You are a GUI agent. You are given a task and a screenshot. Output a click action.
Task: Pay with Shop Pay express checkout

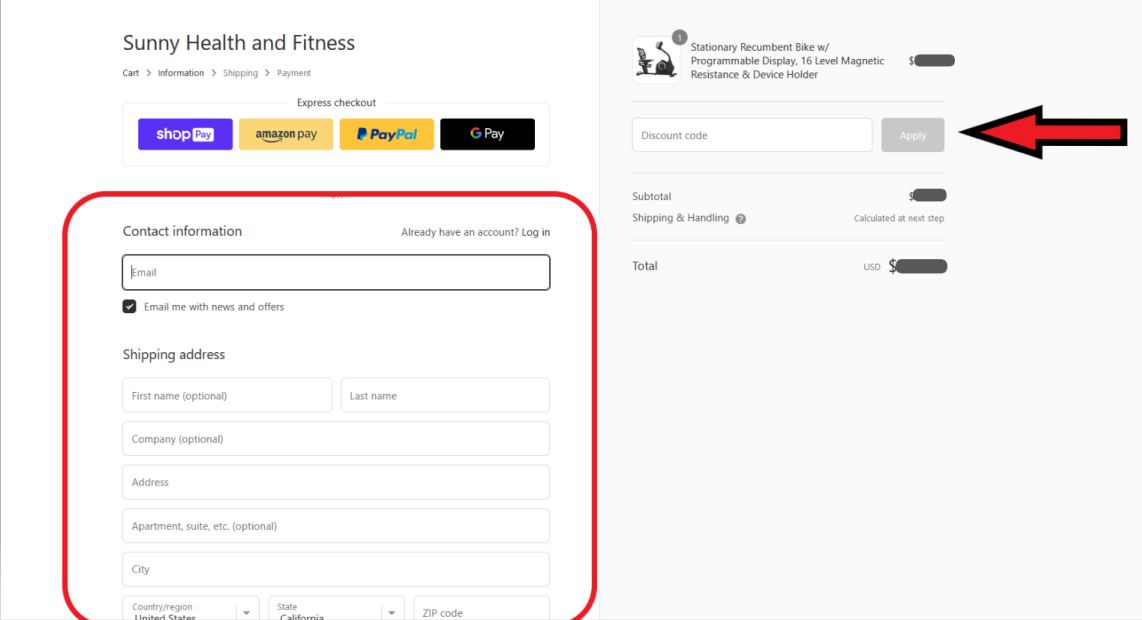point(185,134)
